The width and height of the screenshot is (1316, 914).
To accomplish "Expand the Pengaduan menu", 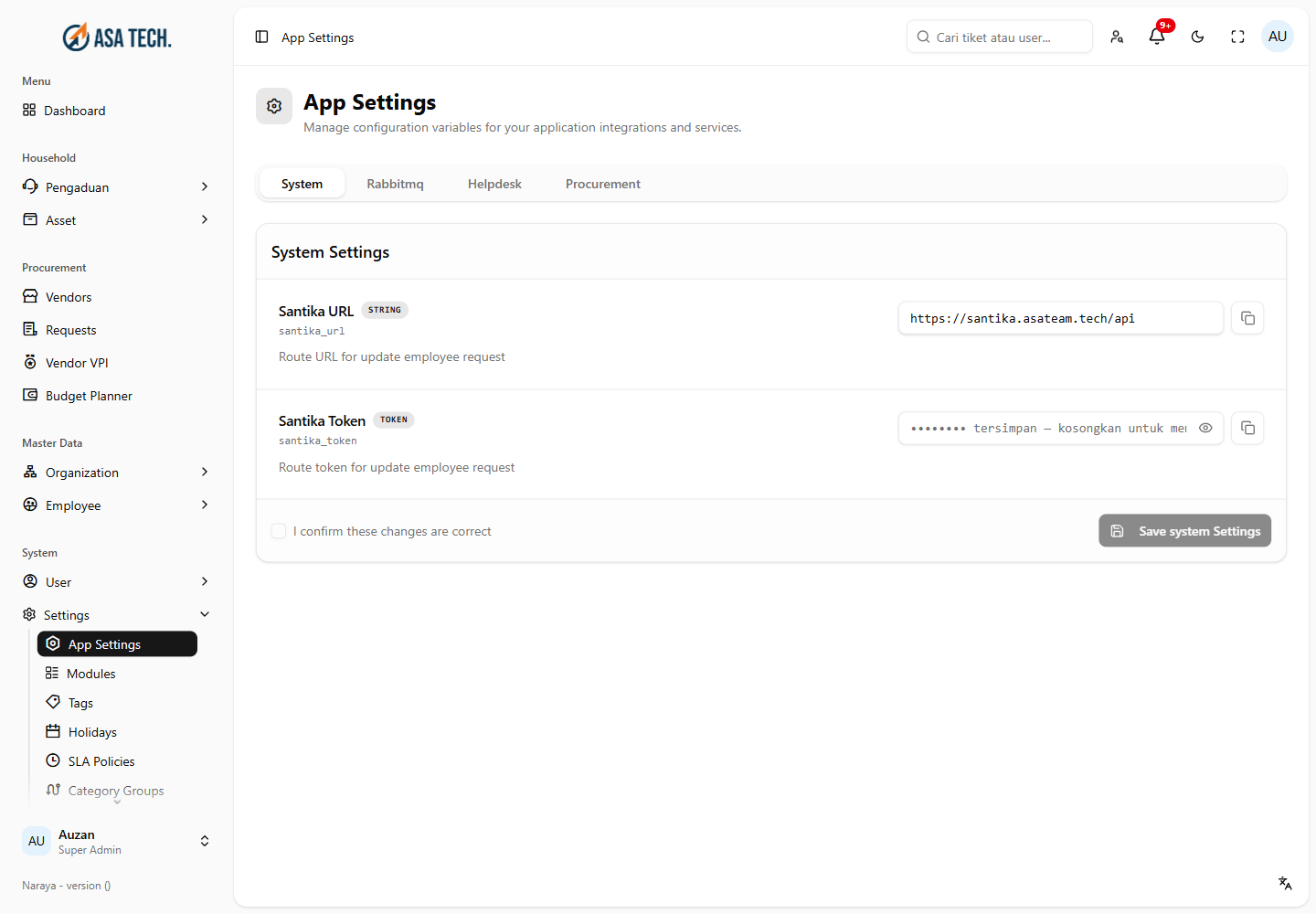I will [117, 187].
